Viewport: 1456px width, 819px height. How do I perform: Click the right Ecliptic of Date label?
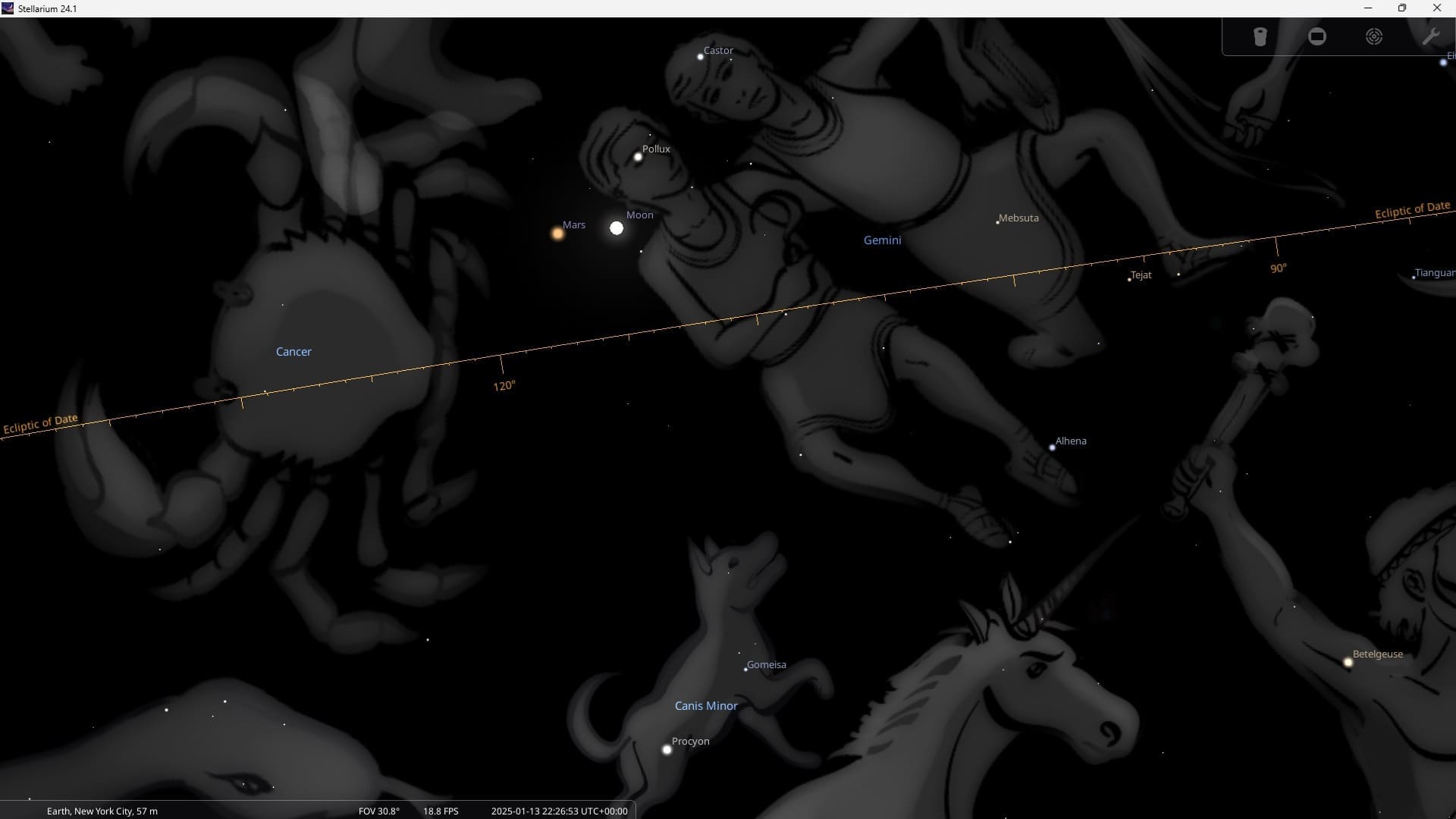coord(1412,210)
